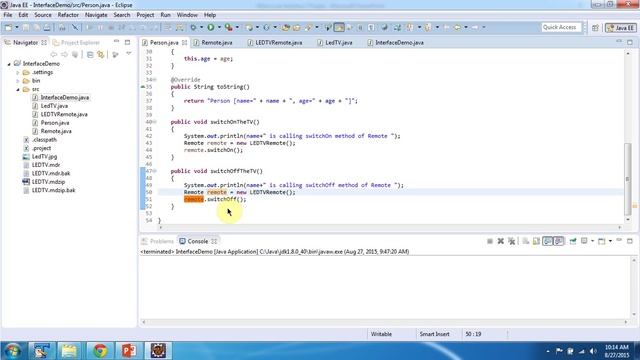Select LEDTV.mdzip in Navigator tree
640x360 pixels.
tap(48, 182)
